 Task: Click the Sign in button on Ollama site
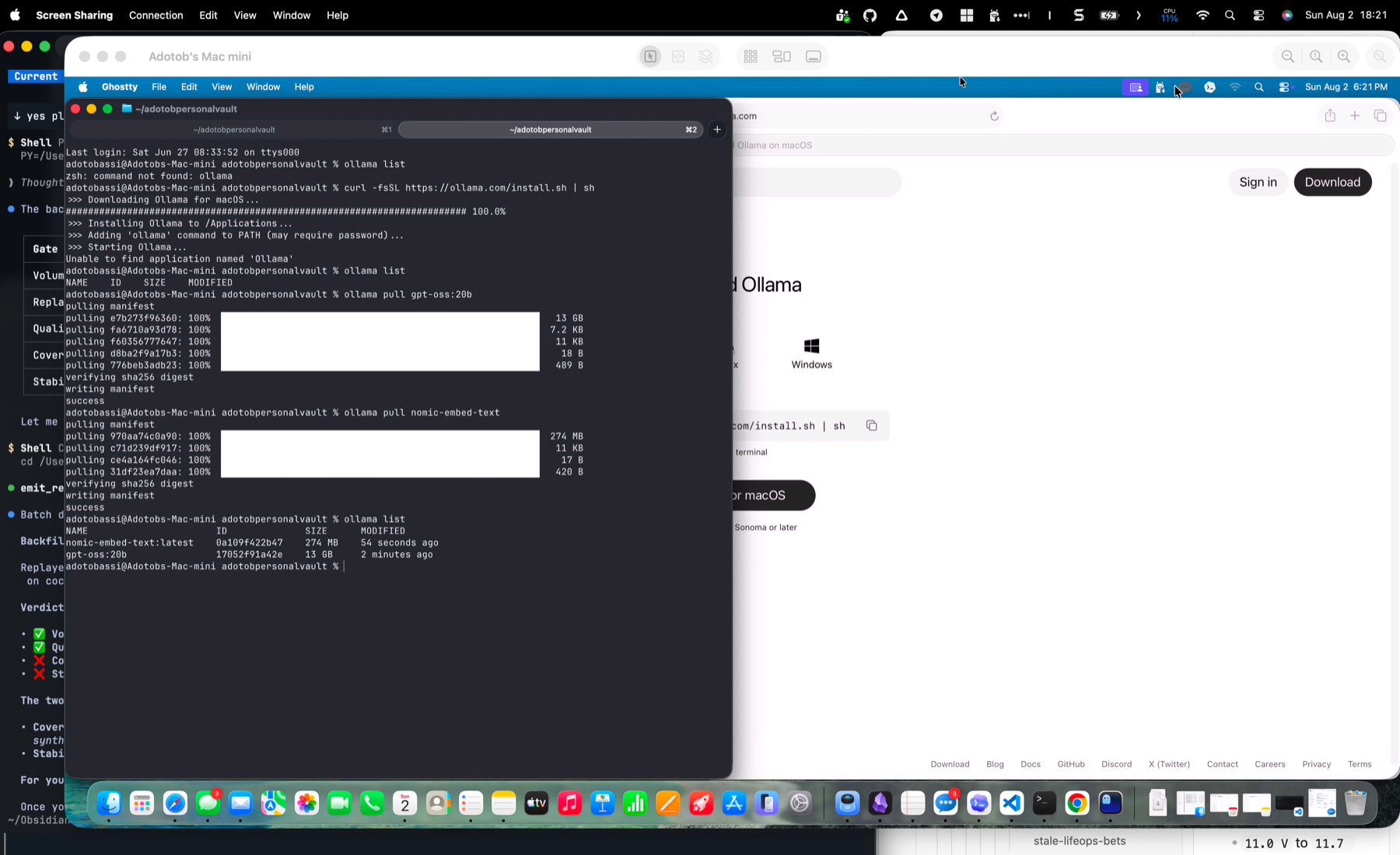pos(1258,182)
